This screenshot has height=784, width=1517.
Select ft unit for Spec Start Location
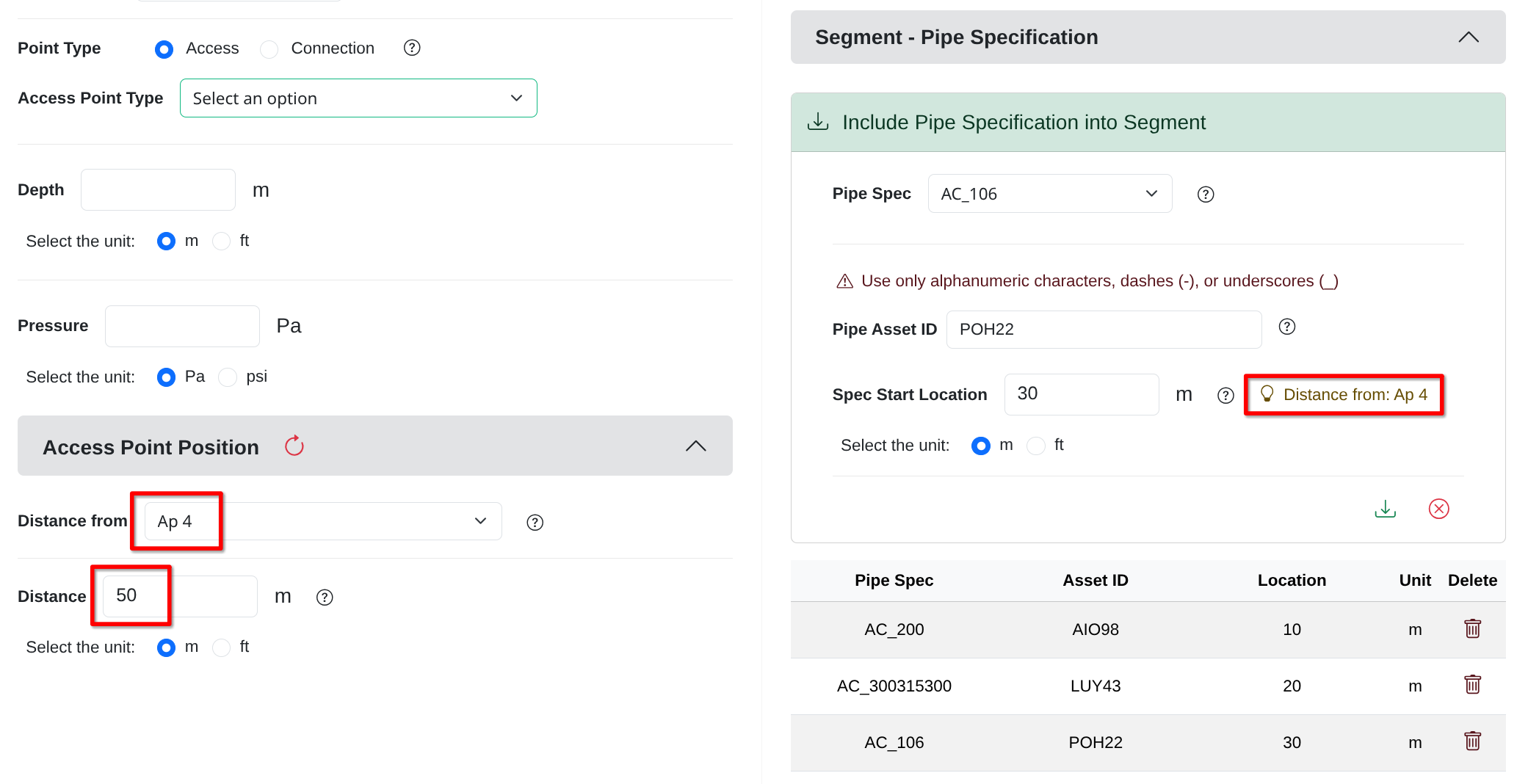coord(1036,446)
